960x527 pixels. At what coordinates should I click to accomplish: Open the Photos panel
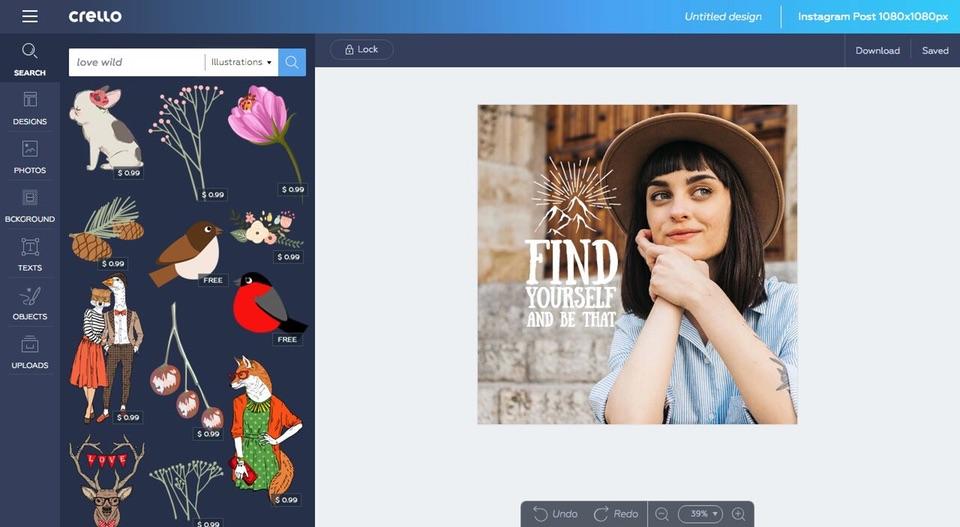(30, 157)
